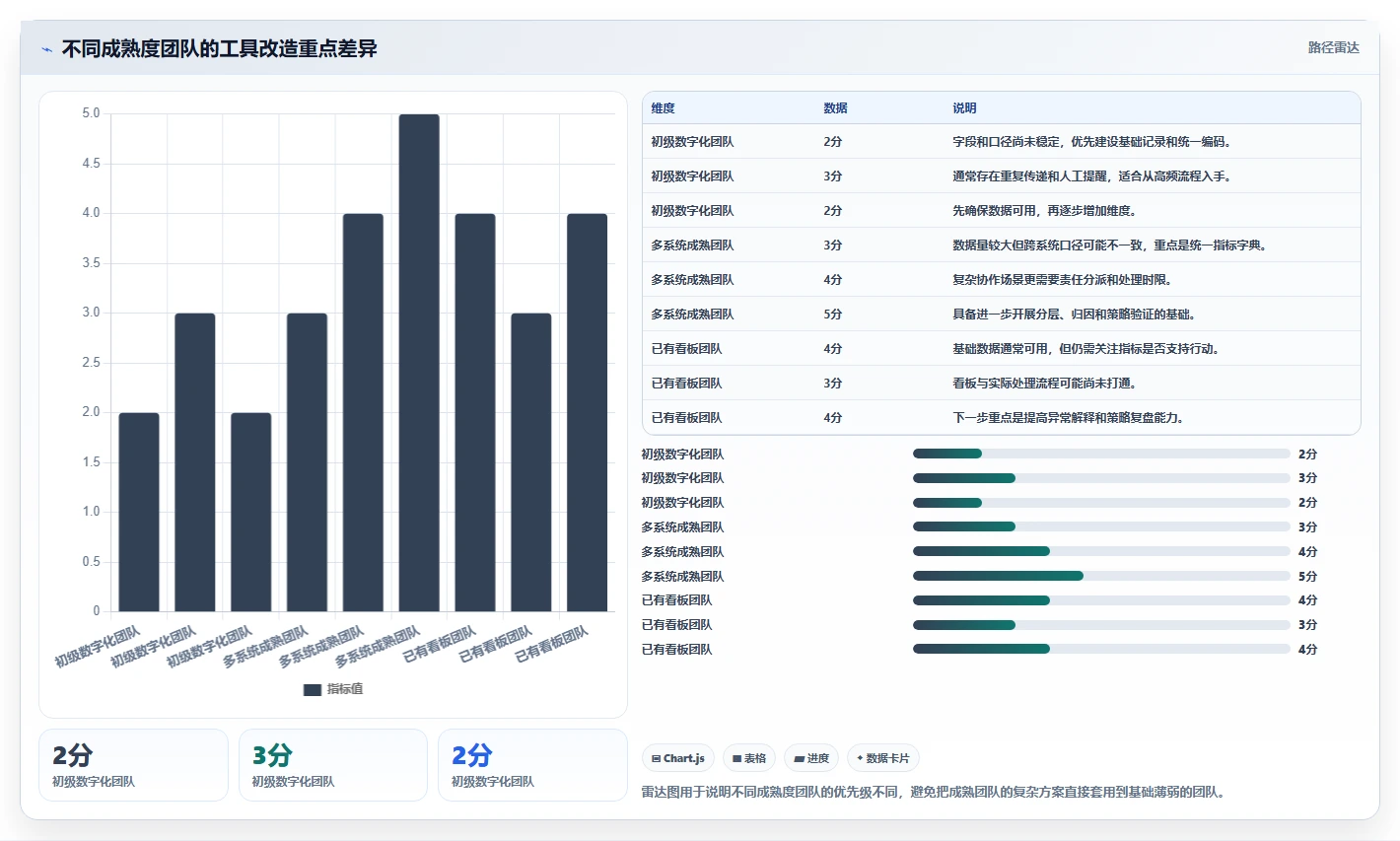Click the 2.5 tick on the y-axis
The image size is (1400, 841).
pyautogui.click(x=91, y=363)
